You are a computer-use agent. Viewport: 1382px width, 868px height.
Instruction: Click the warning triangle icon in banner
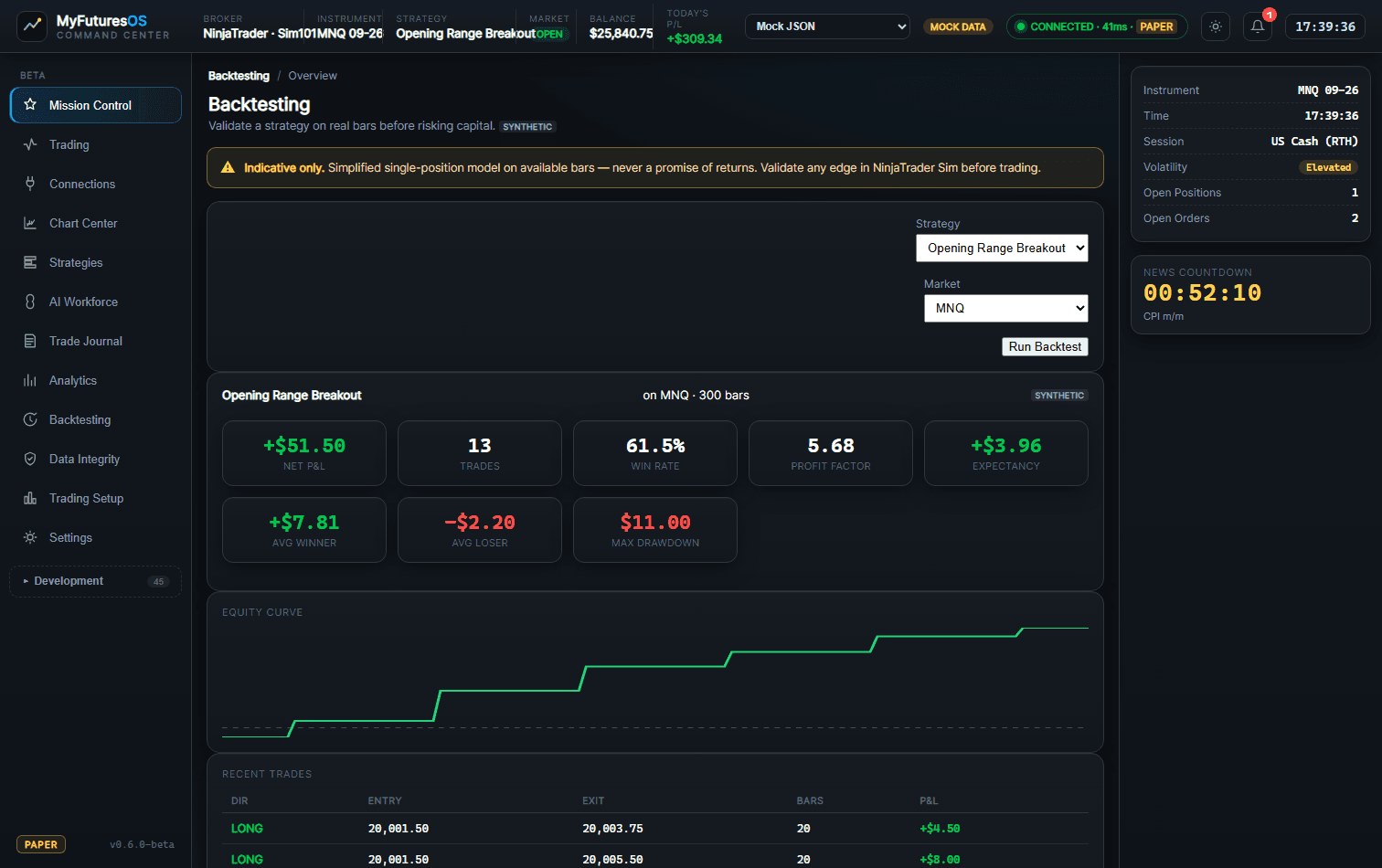click(x=228, y=167)
